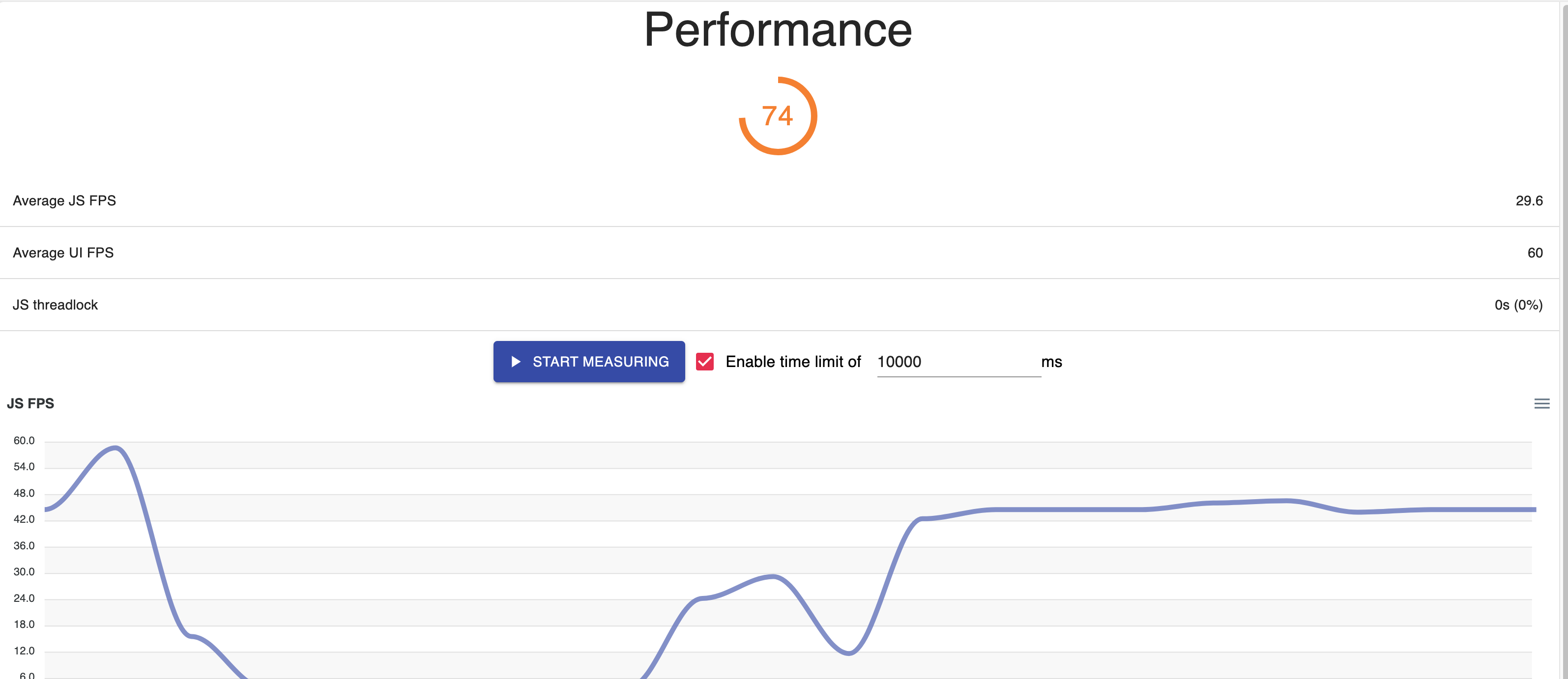
Task: Click the START MEASURING button
Action: (x=588, y=362)
